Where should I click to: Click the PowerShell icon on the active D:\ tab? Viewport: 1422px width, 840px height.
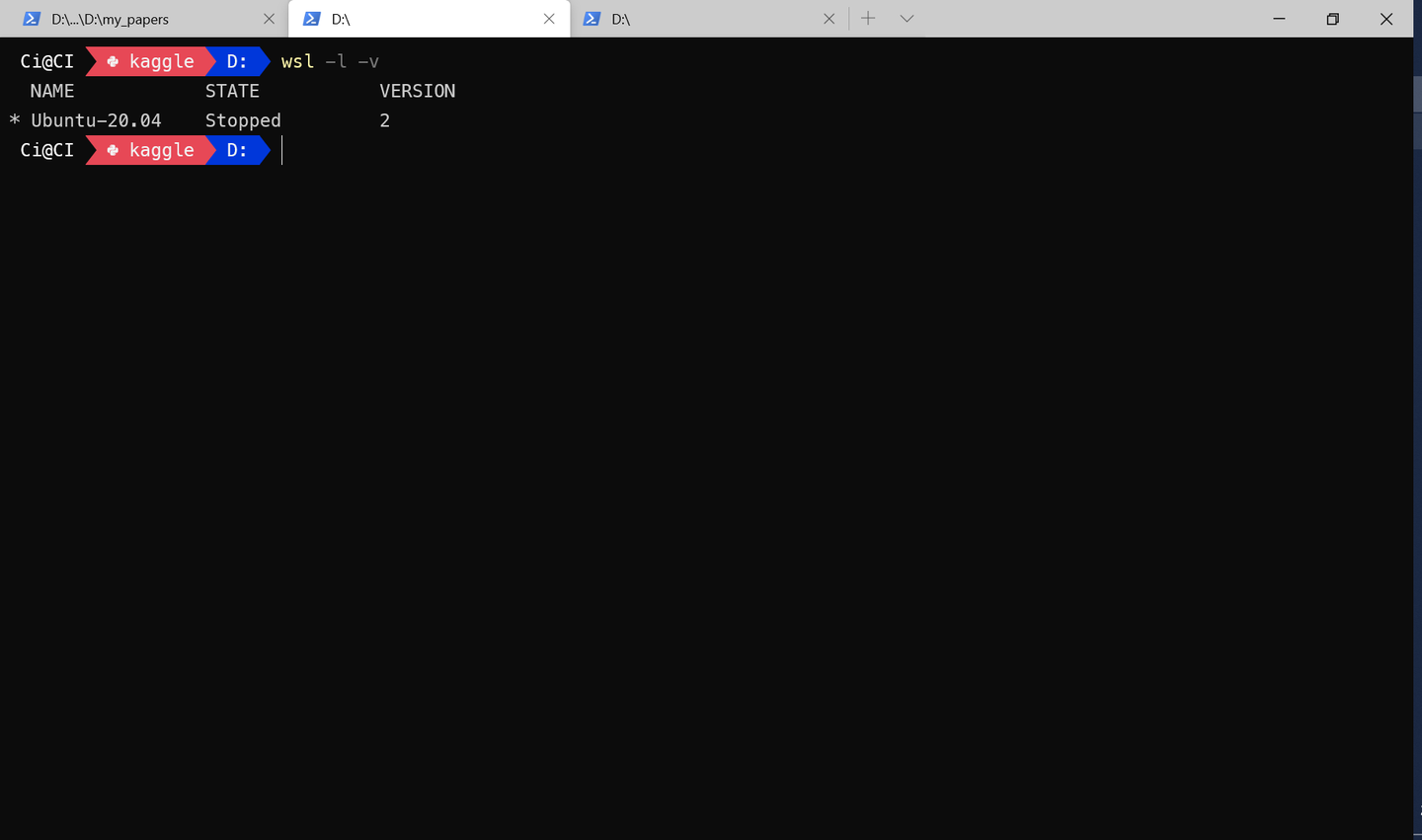coord(313,18)
